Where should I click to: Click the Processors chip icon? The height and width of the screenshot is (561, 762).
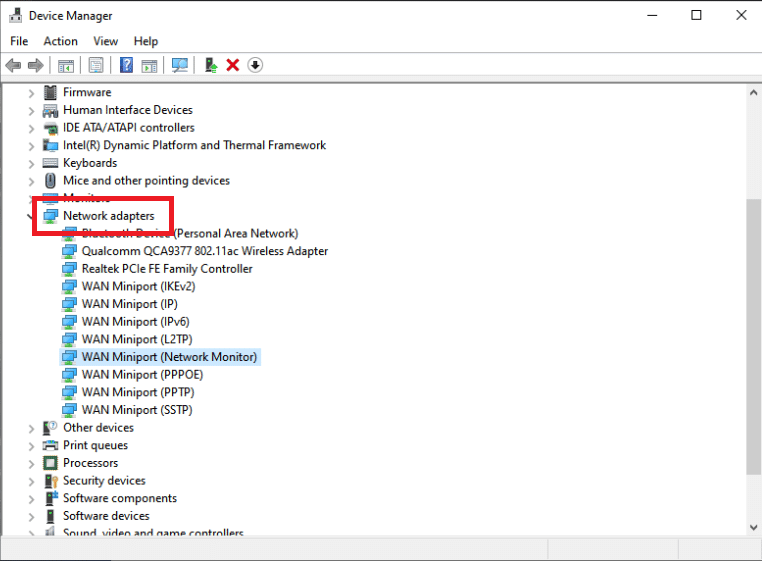click(x=50, y=463)
